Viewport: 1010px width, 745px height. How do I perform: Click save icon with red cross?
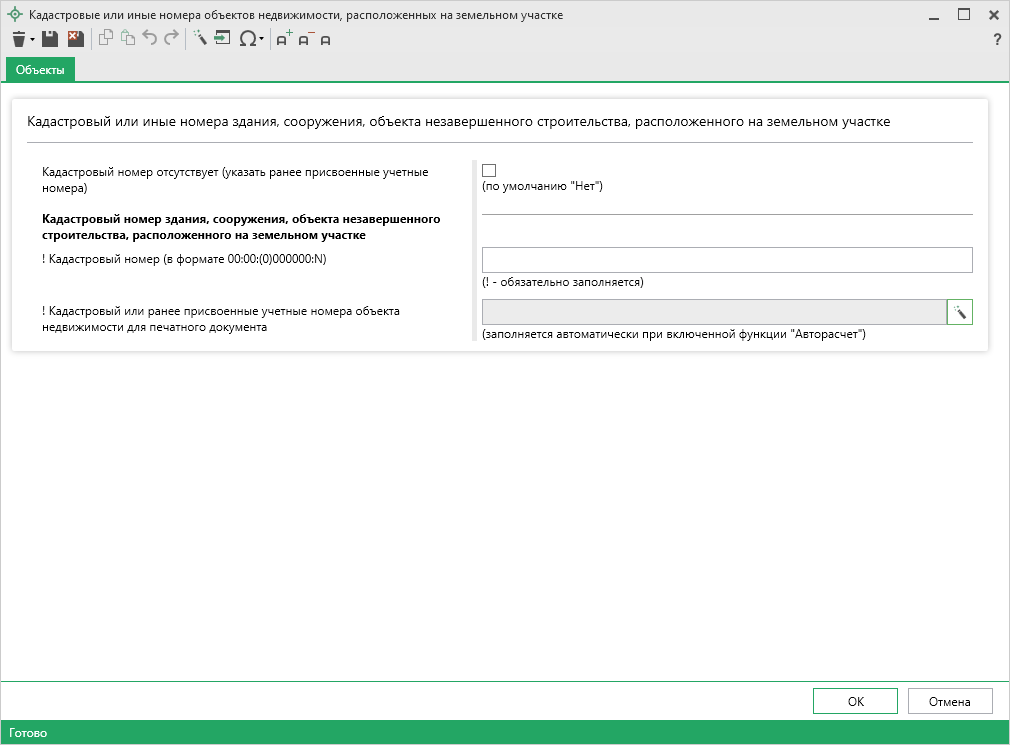click(x=75, y=39)
